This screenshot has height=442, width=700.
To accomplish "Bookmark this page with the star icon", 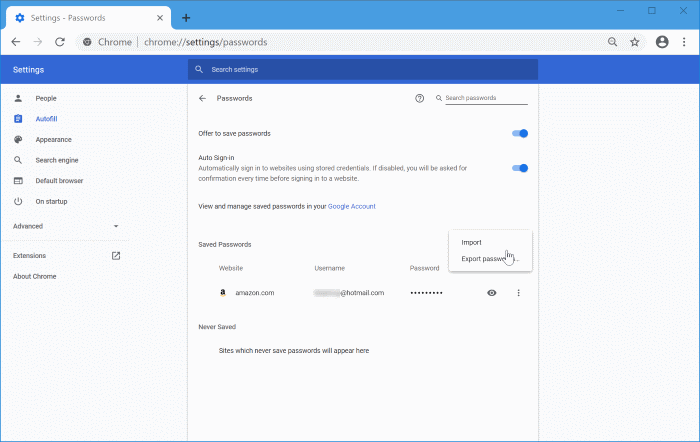I will pyautogui.click(x=634, y=42).
